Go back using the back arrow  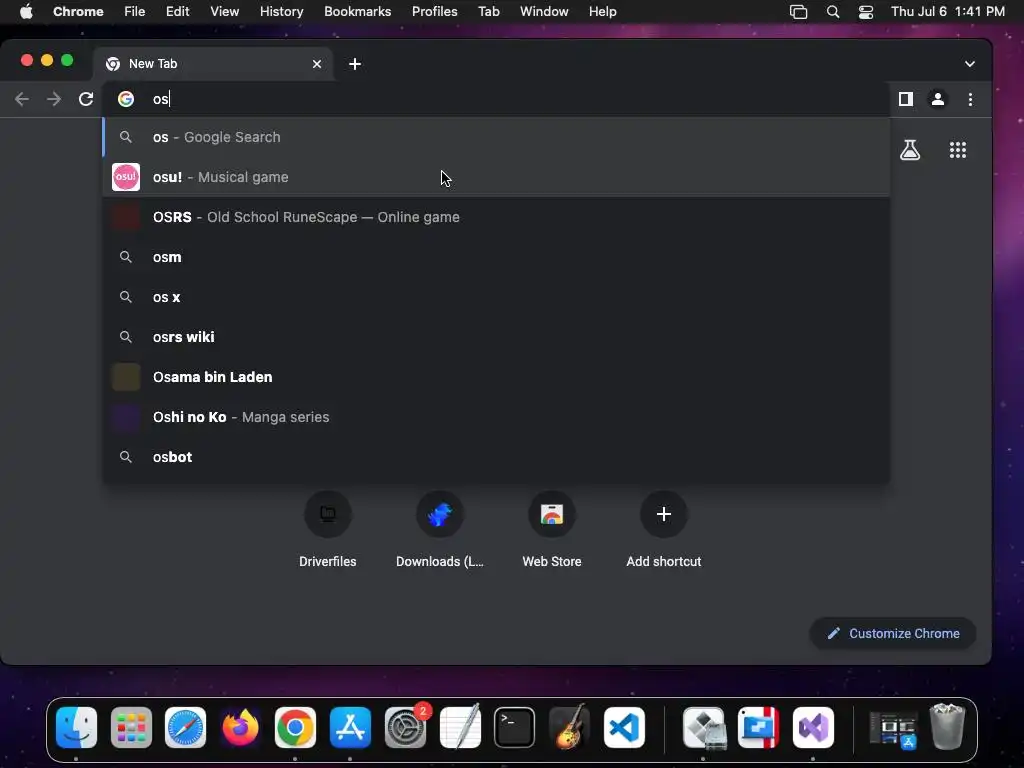[22, 99]
